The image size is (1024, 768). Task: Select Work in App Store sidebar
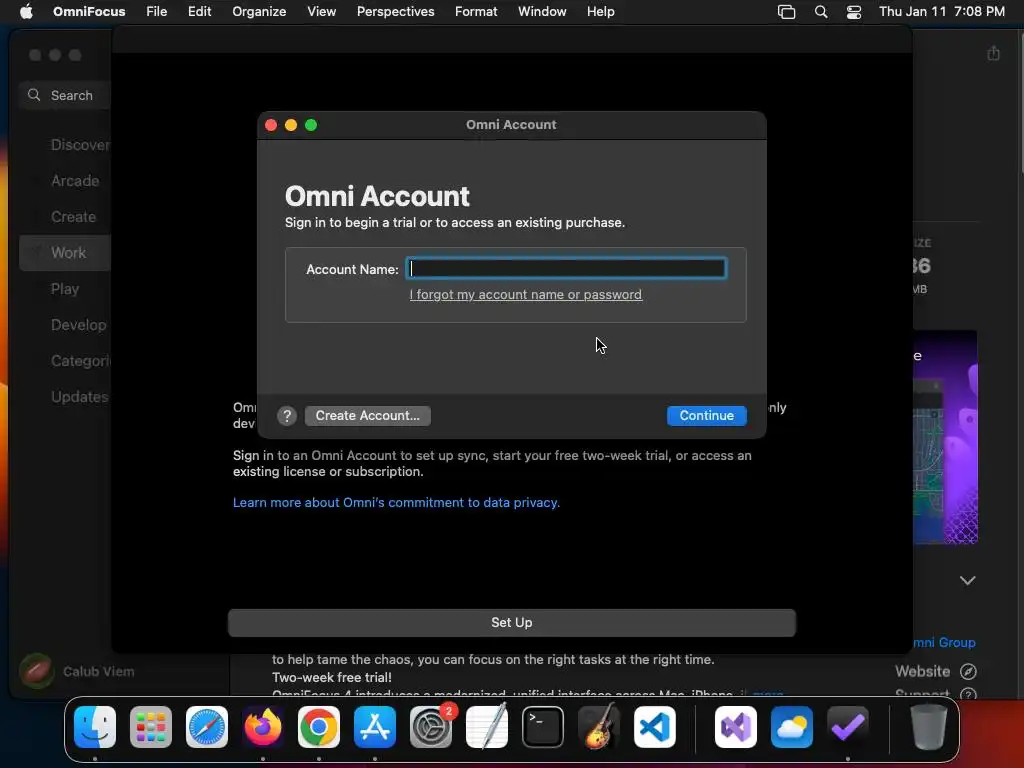pyautogui.click(x=65, y=253)
